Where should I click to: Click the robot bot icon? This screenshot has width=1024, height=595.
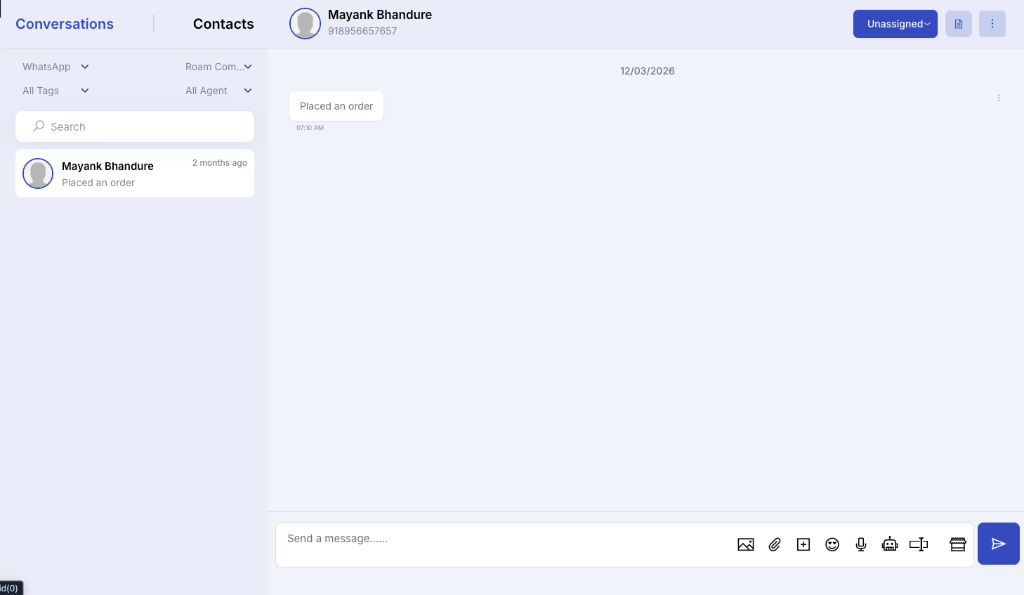(889, 544)
